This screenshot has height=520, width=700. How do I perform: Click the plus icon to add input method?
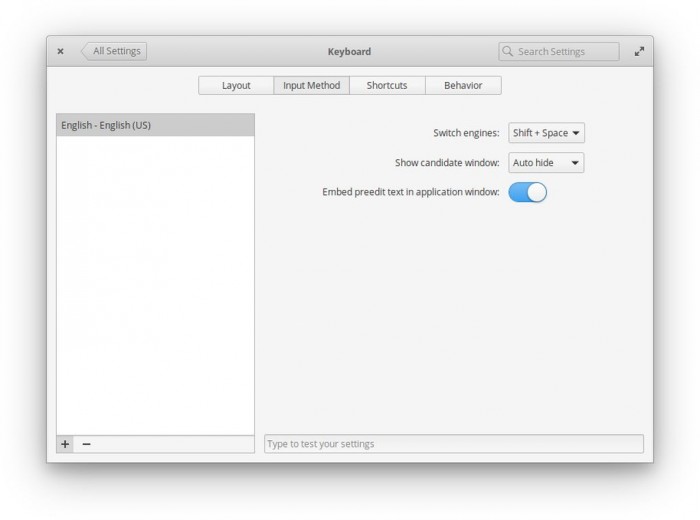(65, 444)
